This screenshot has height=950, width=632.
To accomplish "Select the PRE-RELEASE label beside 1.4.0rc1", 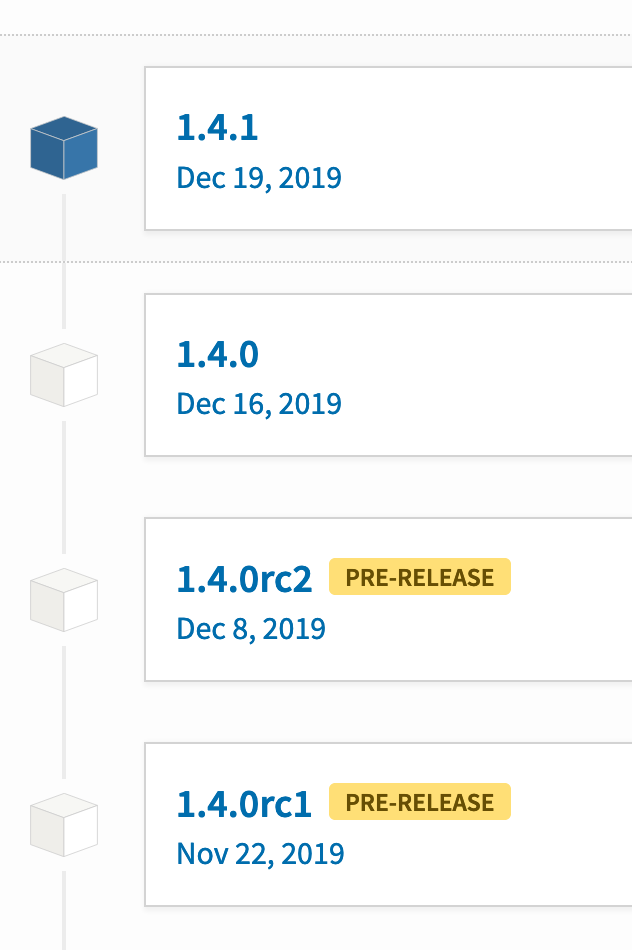I will [419, 802].
